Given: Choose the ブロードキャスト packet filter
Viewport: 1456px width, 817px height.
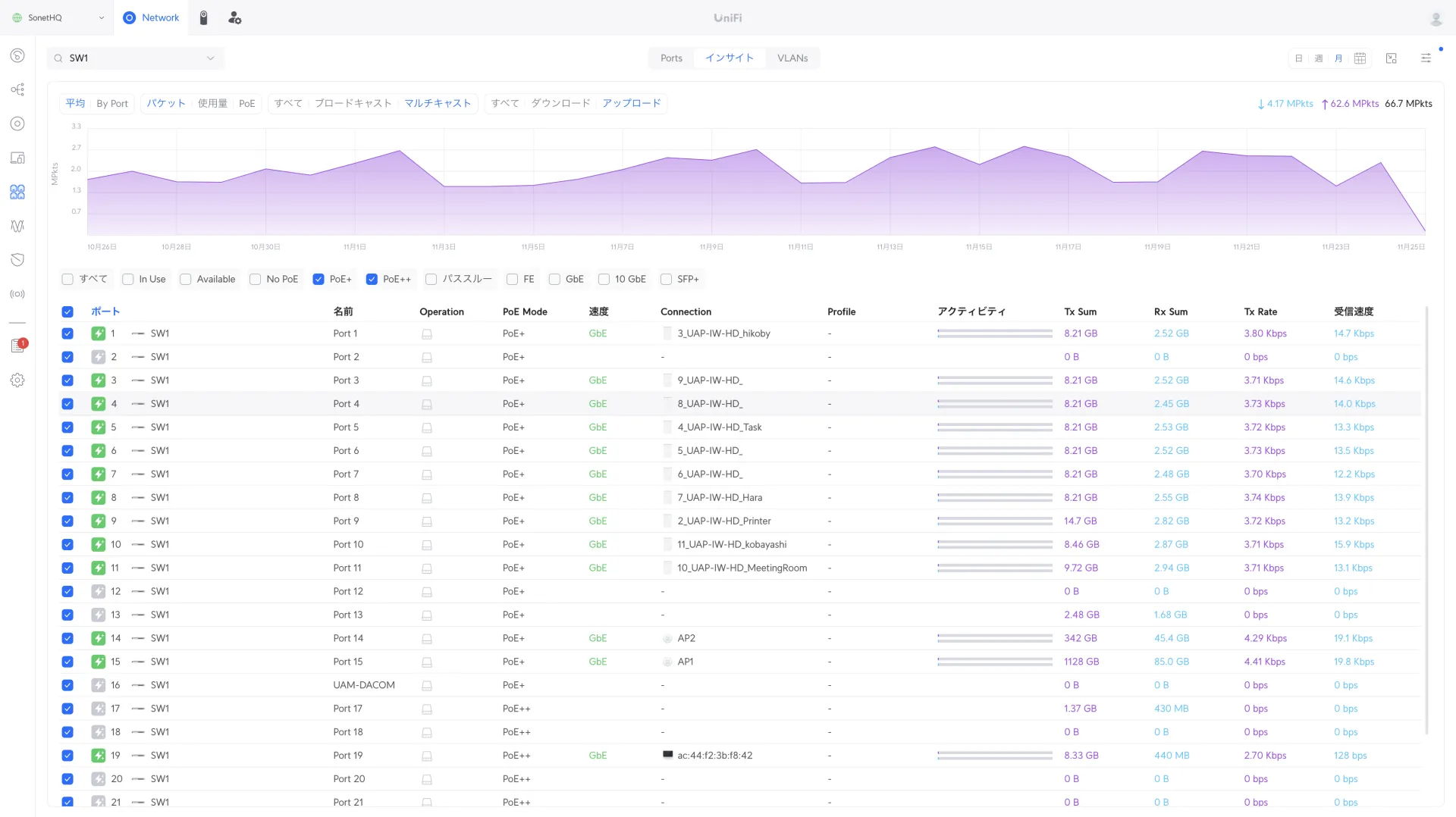Looking at the screenshot, I should [353, 104].
